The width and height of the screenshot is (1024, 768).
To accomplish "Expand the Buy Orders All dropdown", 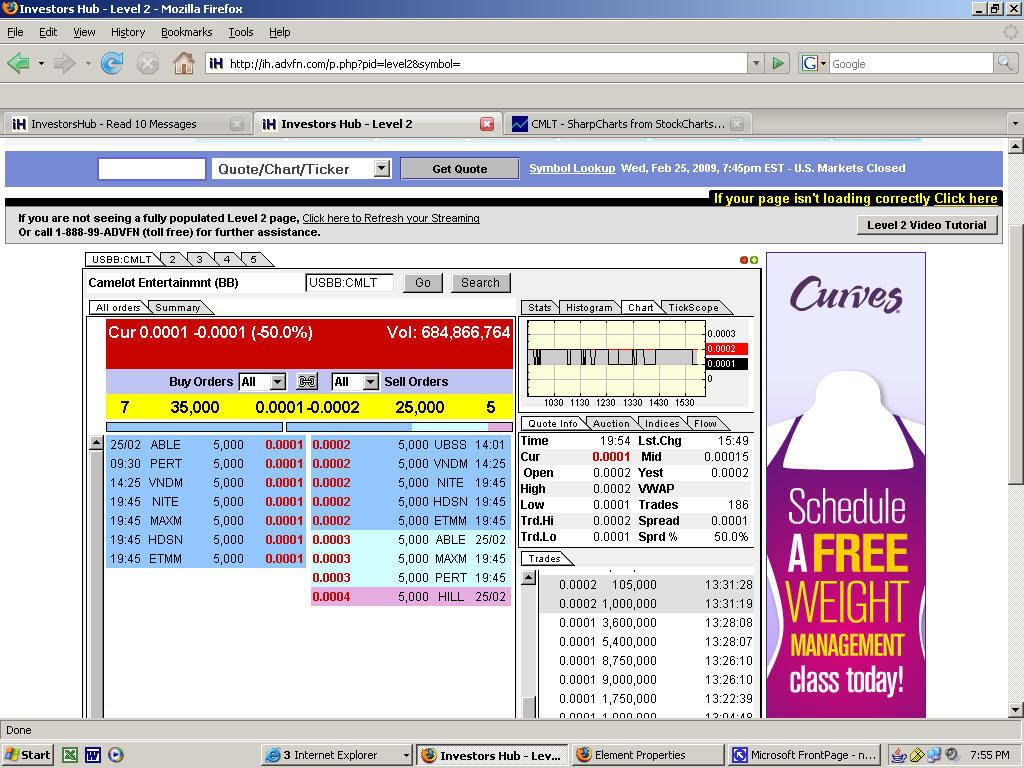I will coord(278,382).
